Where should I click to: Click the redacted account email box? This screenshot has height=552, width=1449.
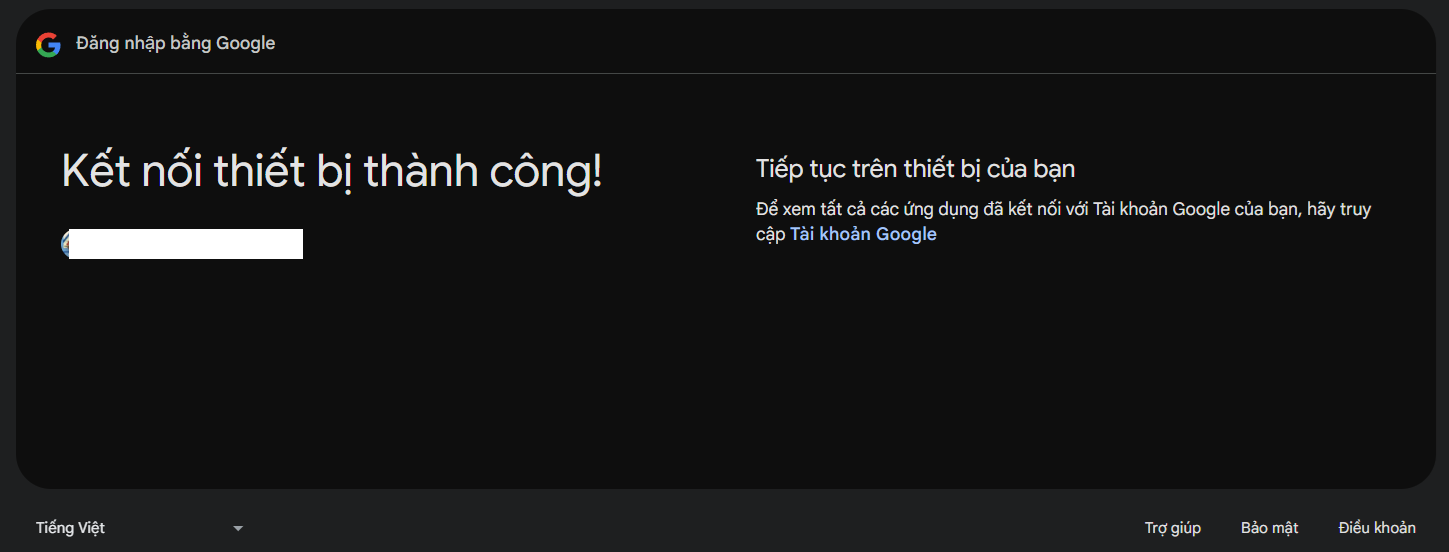186,244
